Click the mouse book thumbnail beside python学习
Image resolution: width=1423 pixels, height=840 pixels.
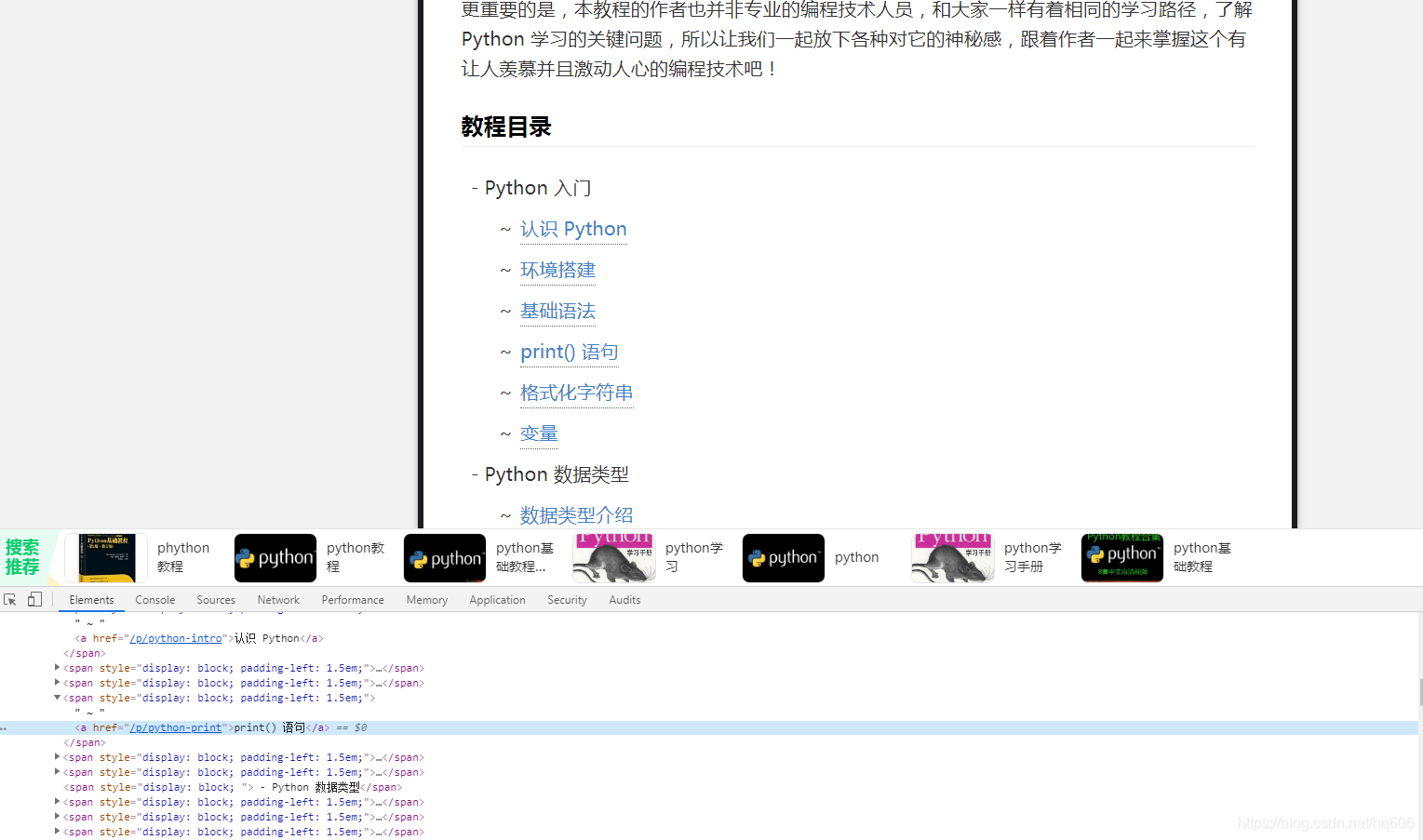pos(614,558)
